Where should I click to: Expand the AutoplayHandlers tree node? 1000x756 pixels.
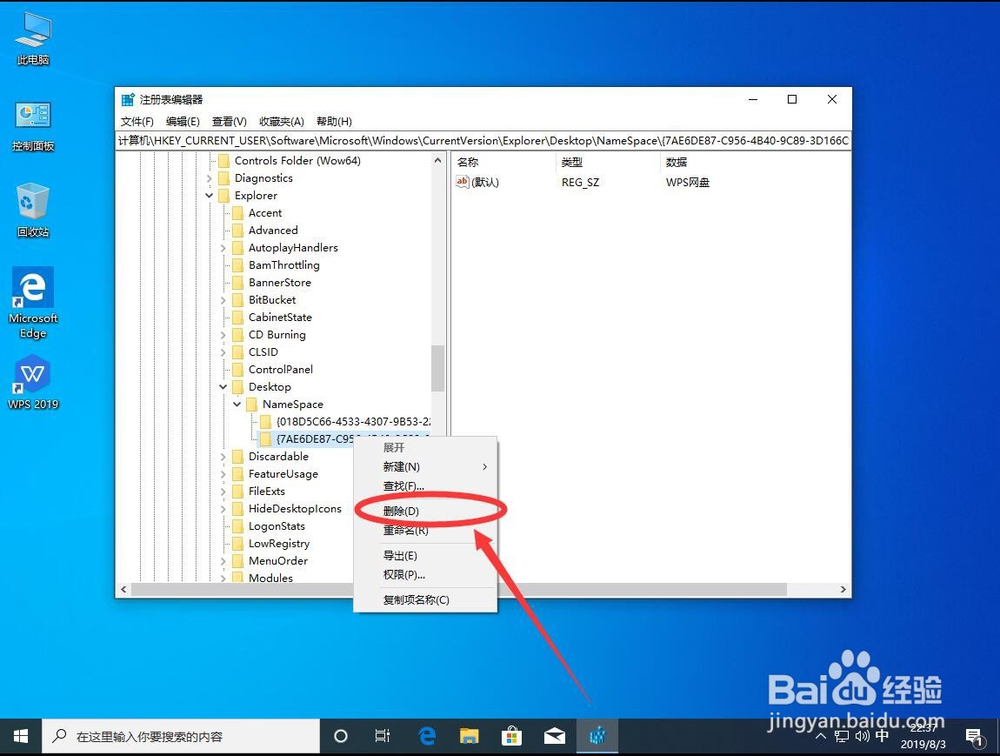[x=223, y=248]
